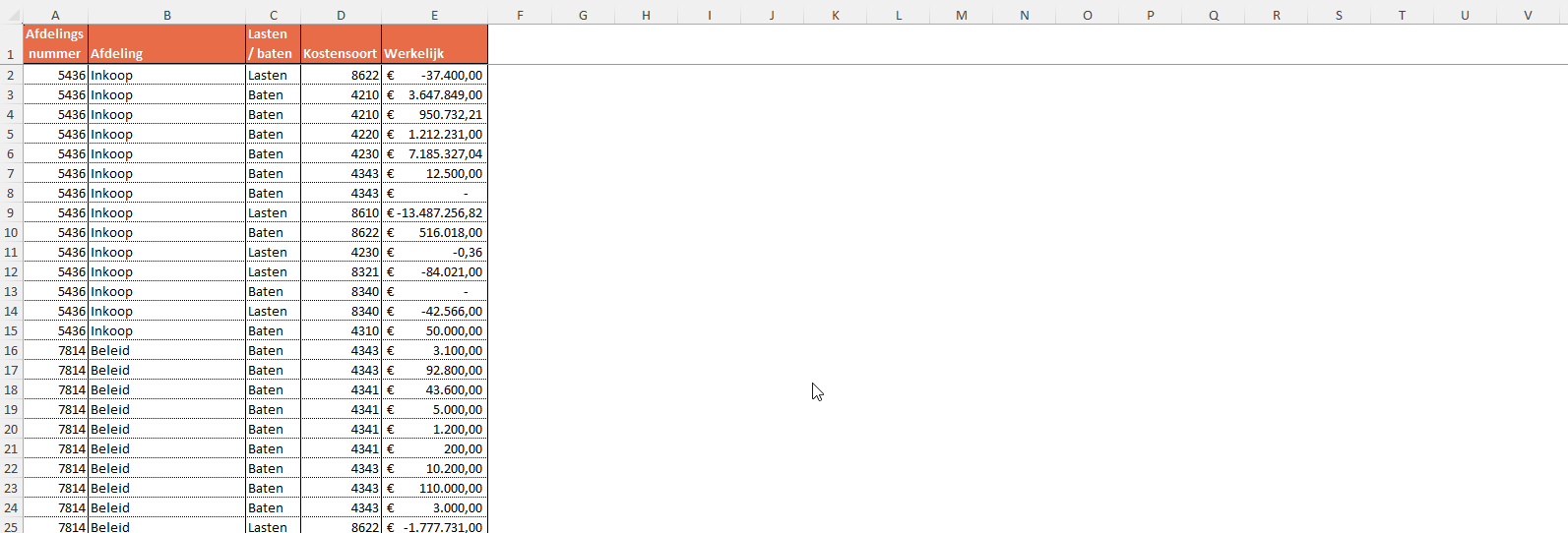Select row 16 header
This screenshot has height=533, width=1568.
pyautogui.click(x=11, y=350)
